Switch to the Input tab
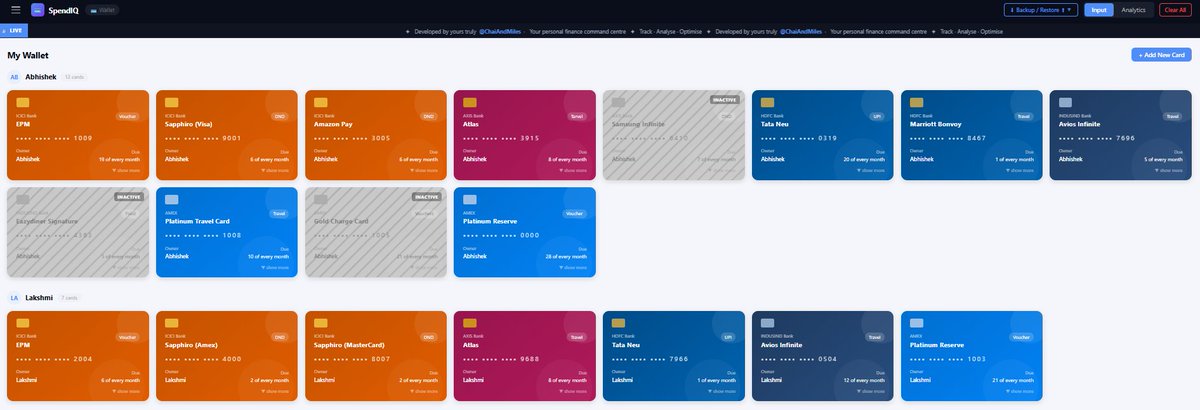Image resolution: width=1200 pixels, height=410 pixels. pos(1099,10)
